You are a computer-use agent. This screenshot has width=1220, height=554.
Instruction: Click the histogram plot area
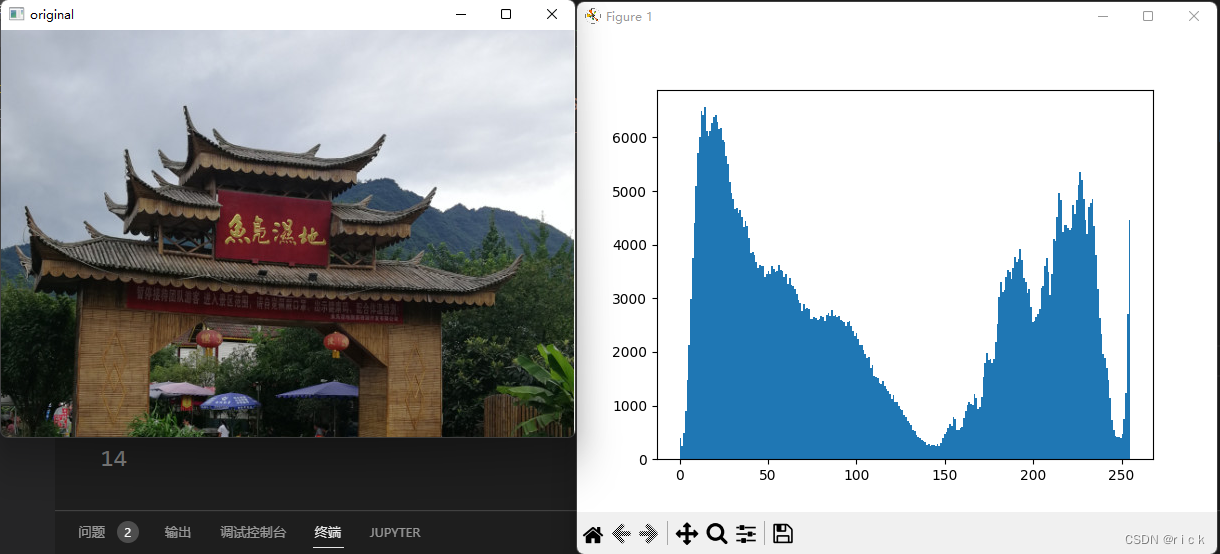pos(905,275)
